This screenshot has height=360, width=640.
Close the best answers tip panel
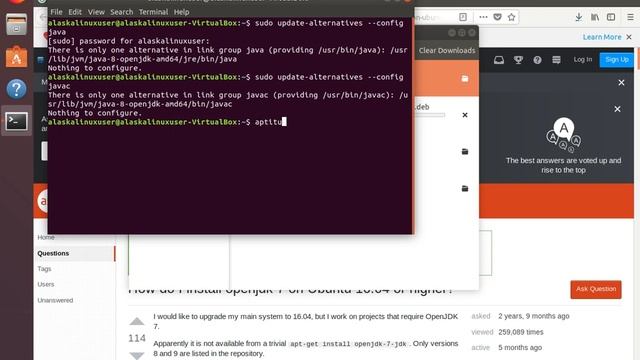618,109
